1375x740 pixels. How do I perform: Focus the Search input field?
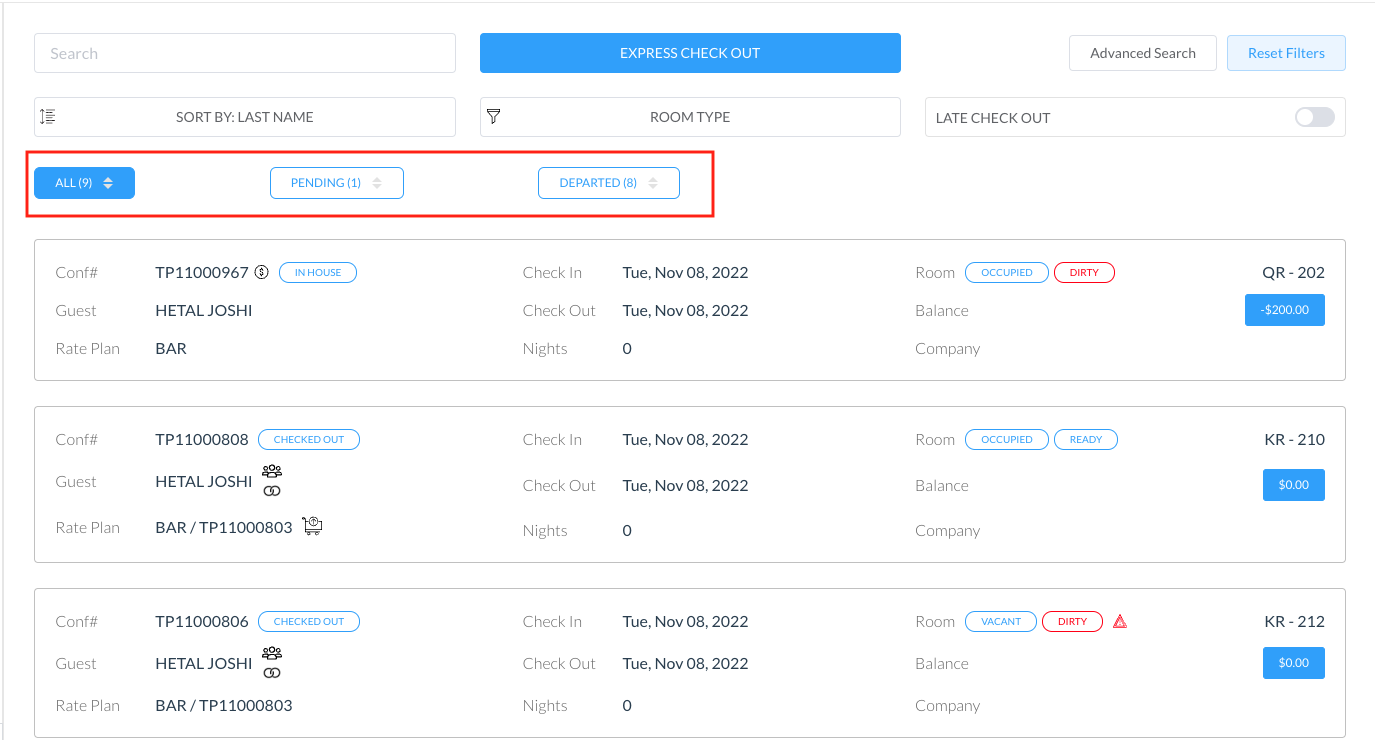coord(245,53)
